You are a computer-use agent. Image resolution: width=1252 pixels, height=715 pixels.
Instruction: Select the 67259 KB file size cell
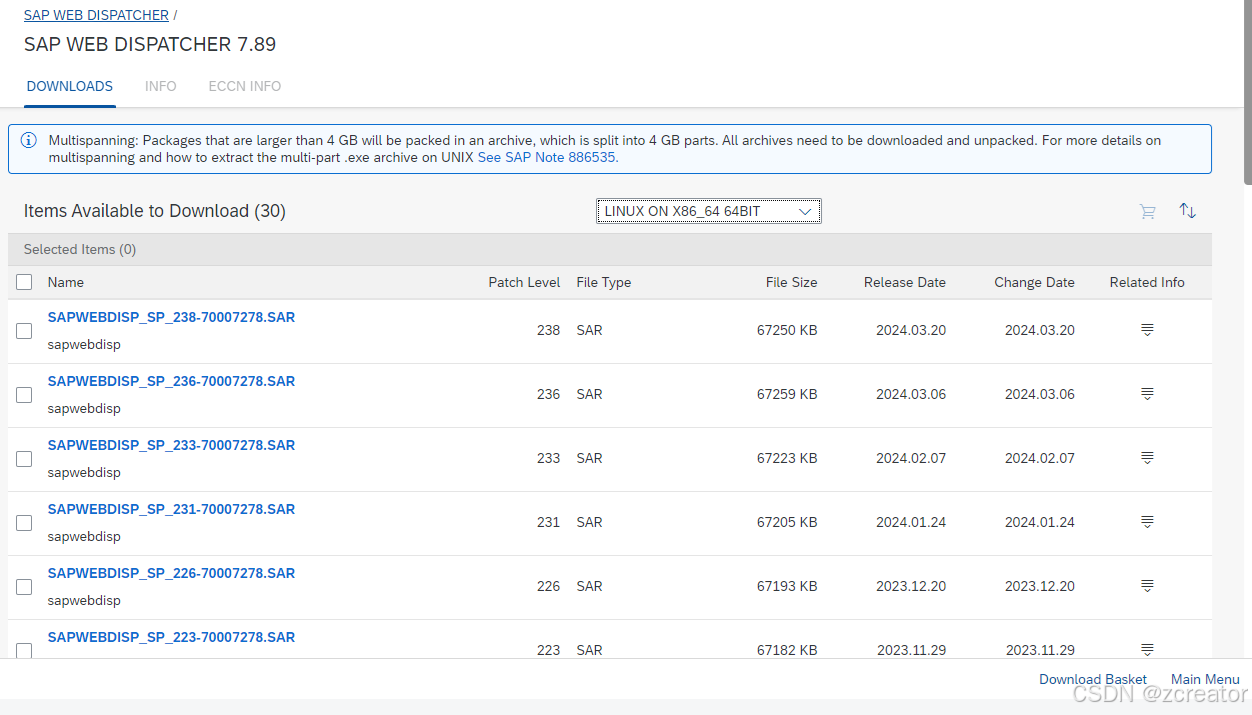pos(787,394)
